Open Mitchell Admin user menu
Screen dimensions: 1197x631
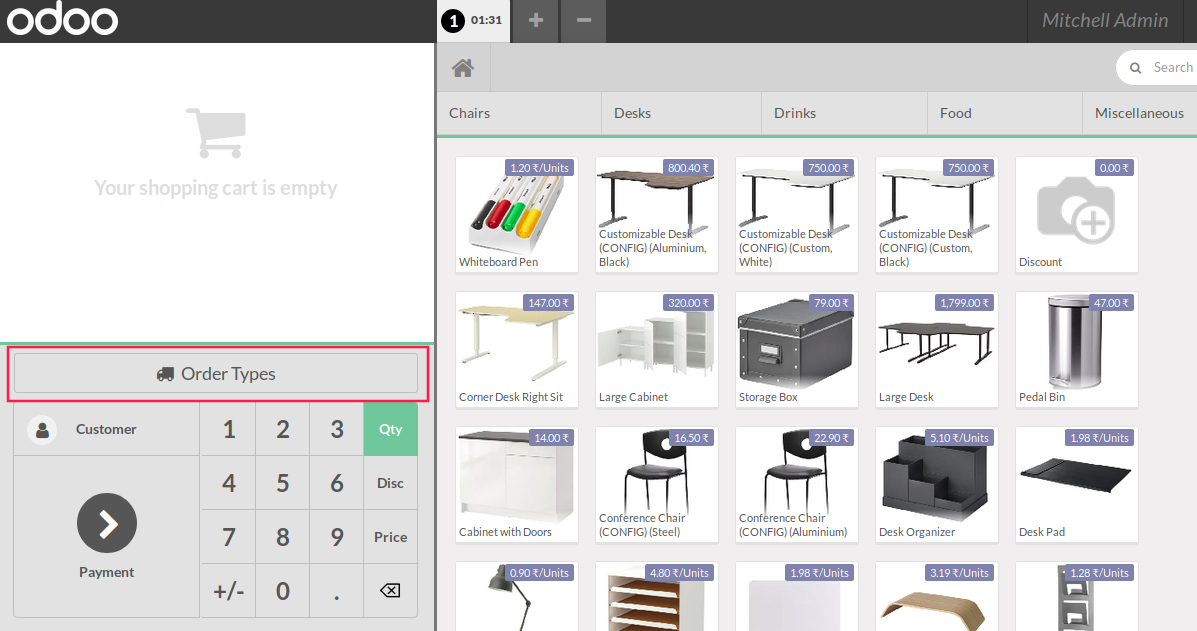tap(1105, 21)
